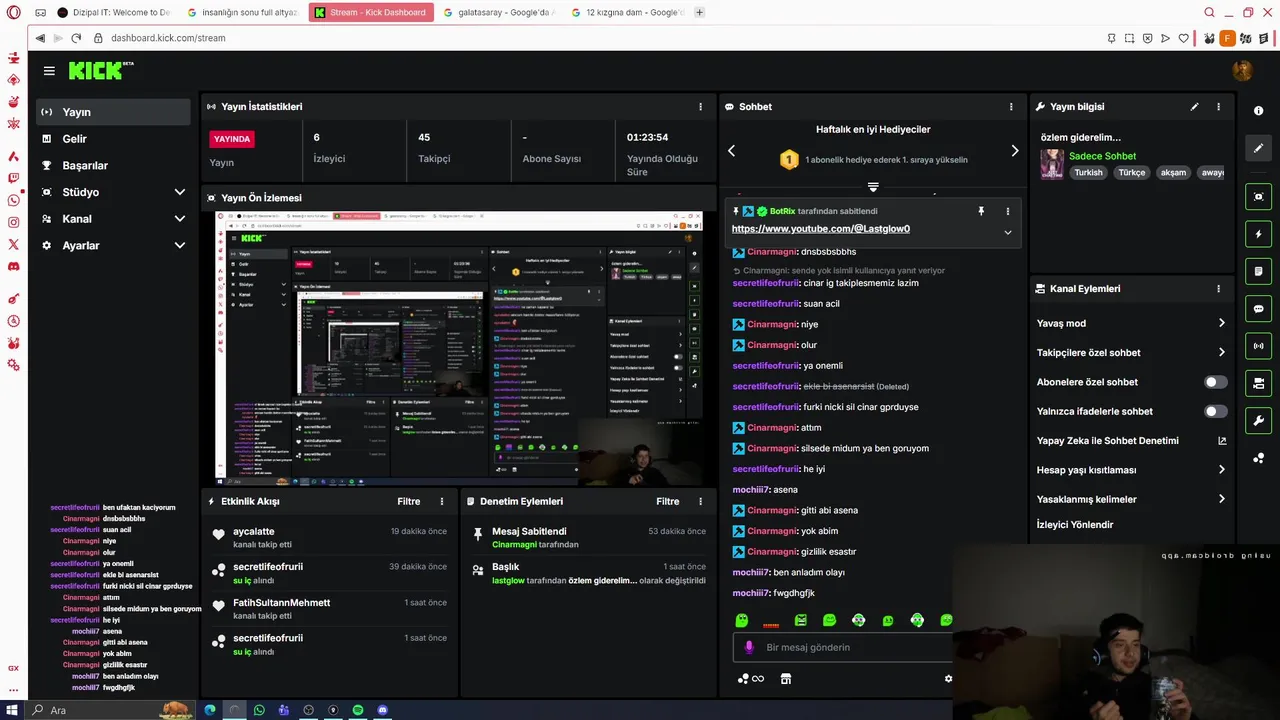Toggle channel actions widget icon in right rail
This screenshot has height=720, width=1280.
[x=1258, y=383]
